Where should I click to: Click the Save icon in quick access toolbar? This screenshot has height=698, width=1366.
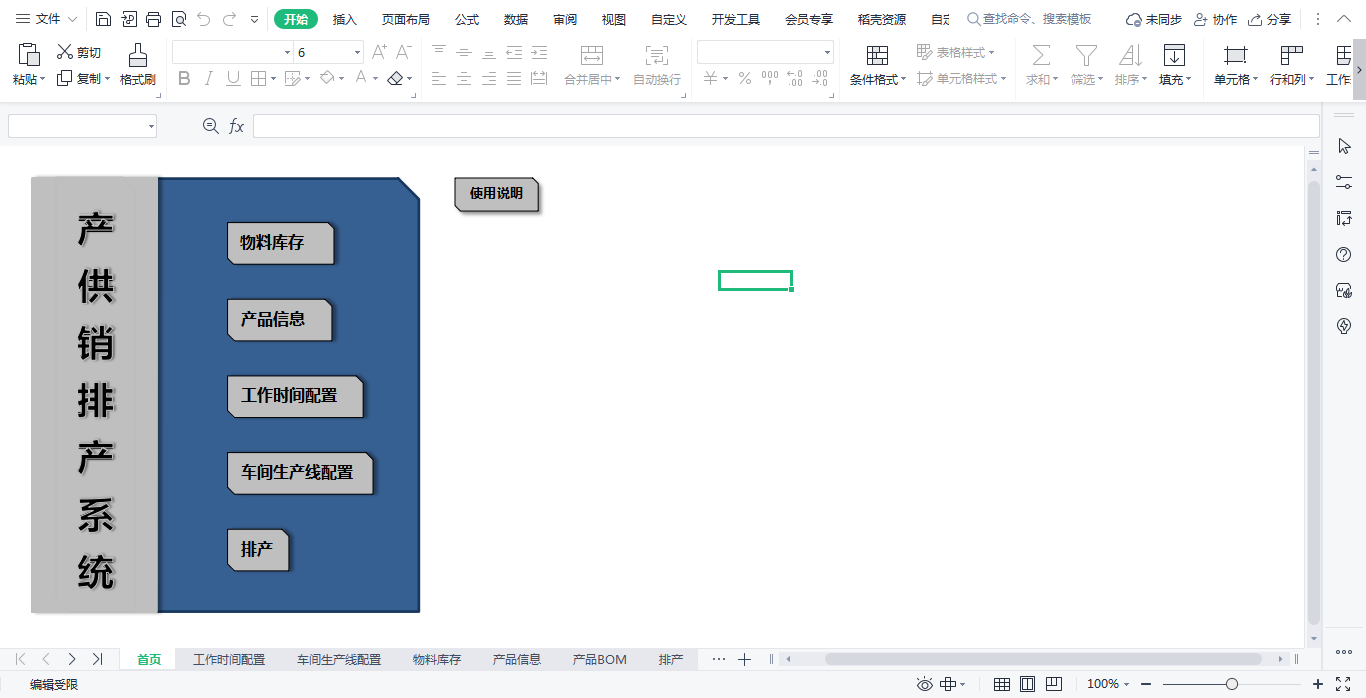pyautogui.click(x=104, y=19)
